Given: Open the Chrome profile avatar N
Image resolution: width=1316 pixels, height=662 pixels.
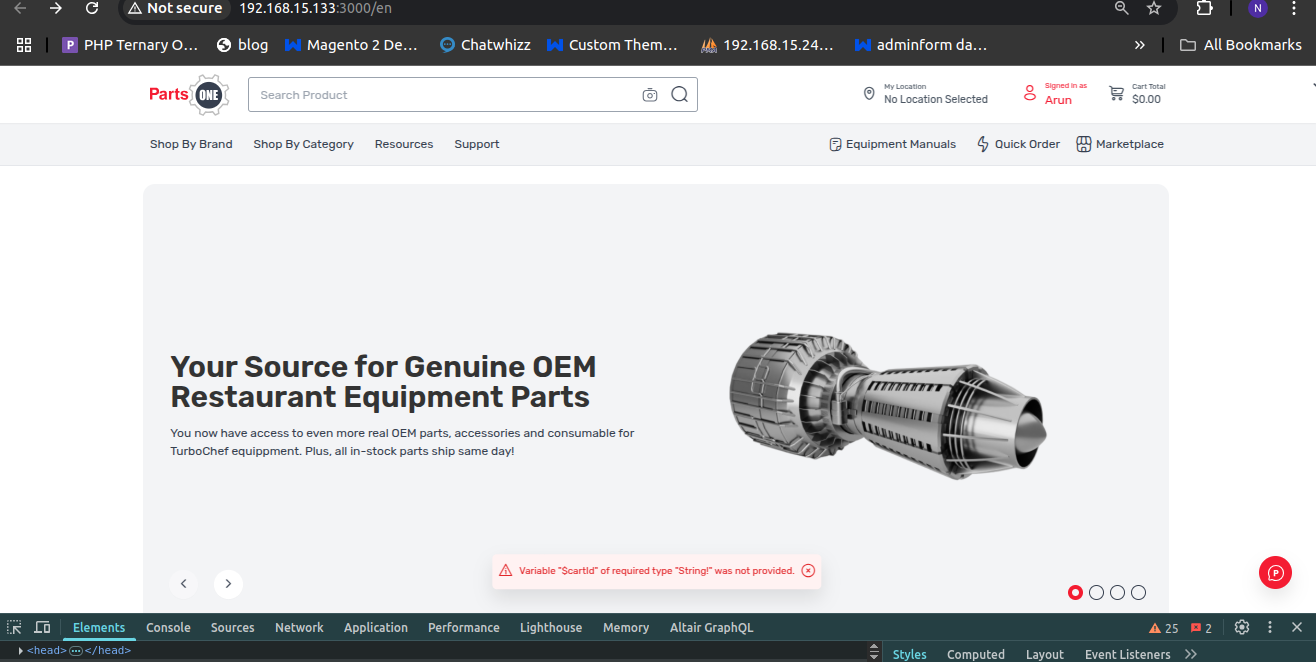Looking at the screenshot, I should click(x=1257, y=8).
